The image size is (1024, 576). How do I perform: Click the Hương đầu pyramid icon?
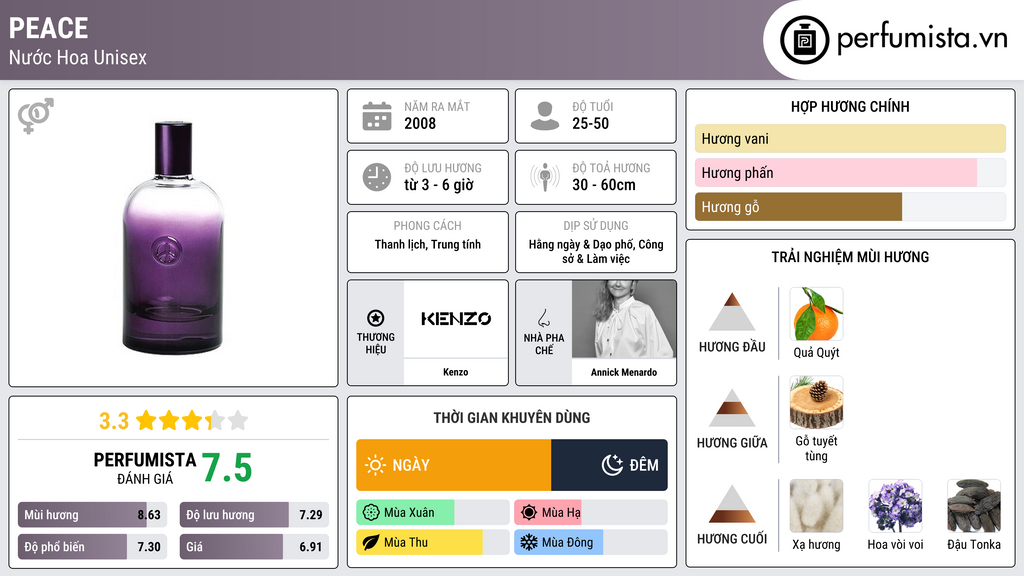(732, 312)
